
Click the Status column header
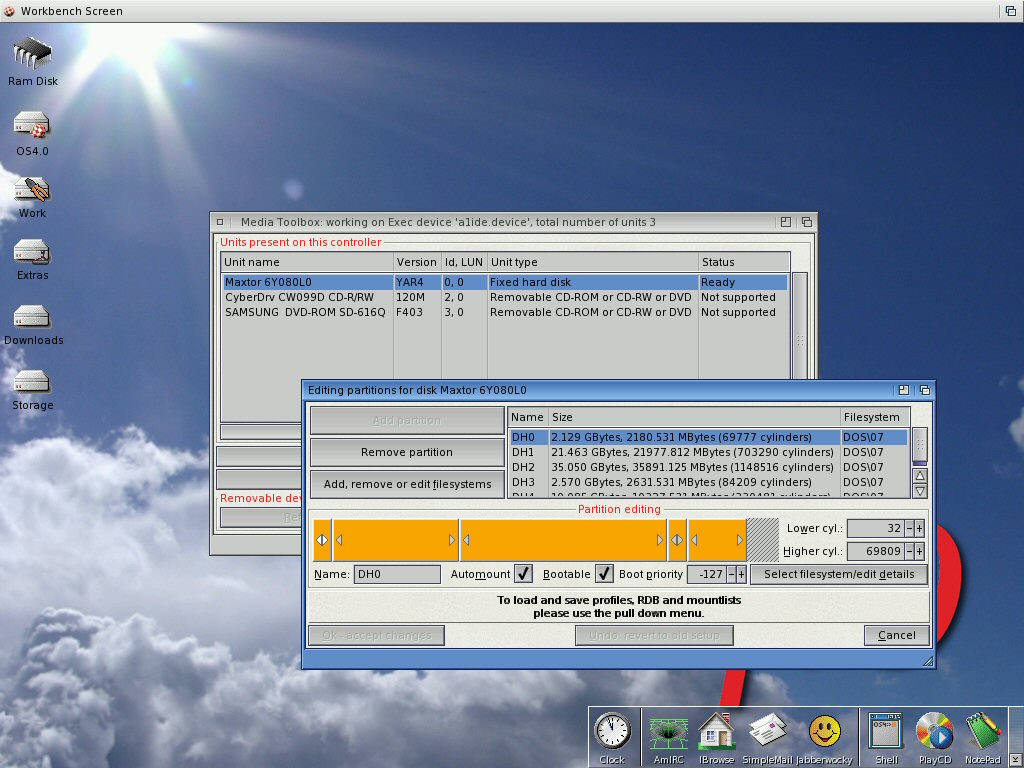[744, 262]
